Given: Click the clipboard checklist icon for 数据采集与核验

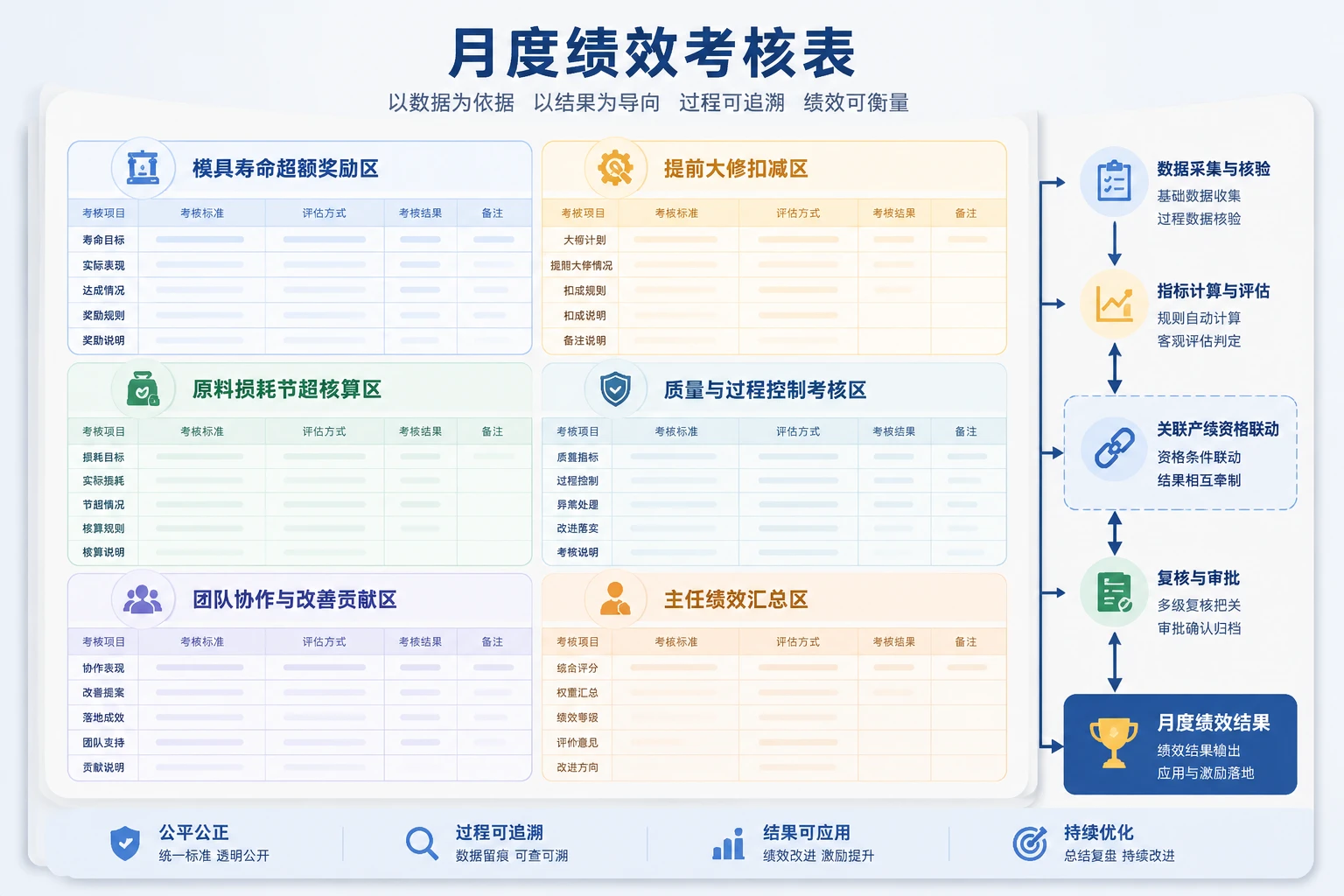Looking at the screenshot, I should click(x=1114, y=181).
